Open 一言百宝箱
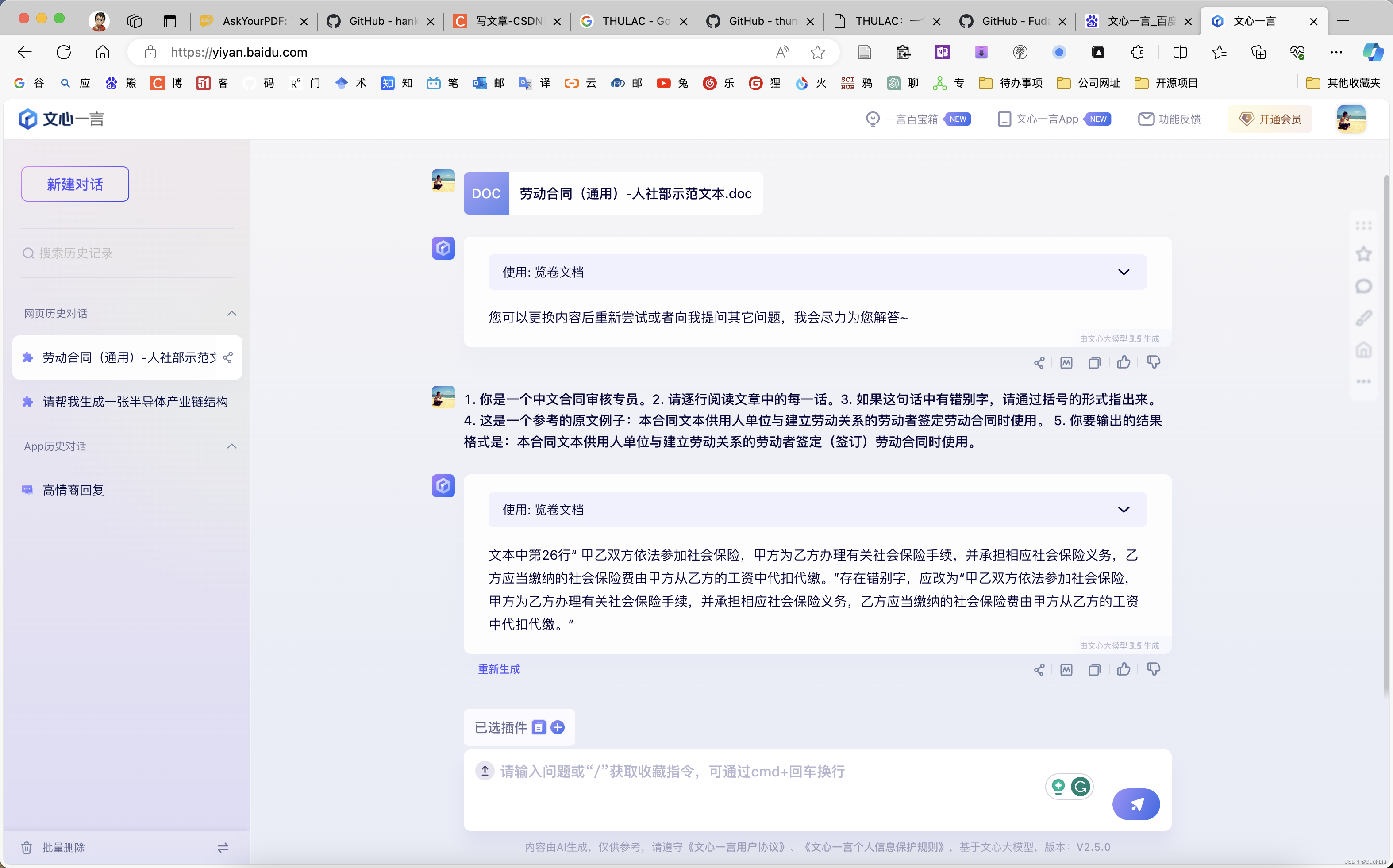The height and width of the screenshot is (868, 1393). 918,119
